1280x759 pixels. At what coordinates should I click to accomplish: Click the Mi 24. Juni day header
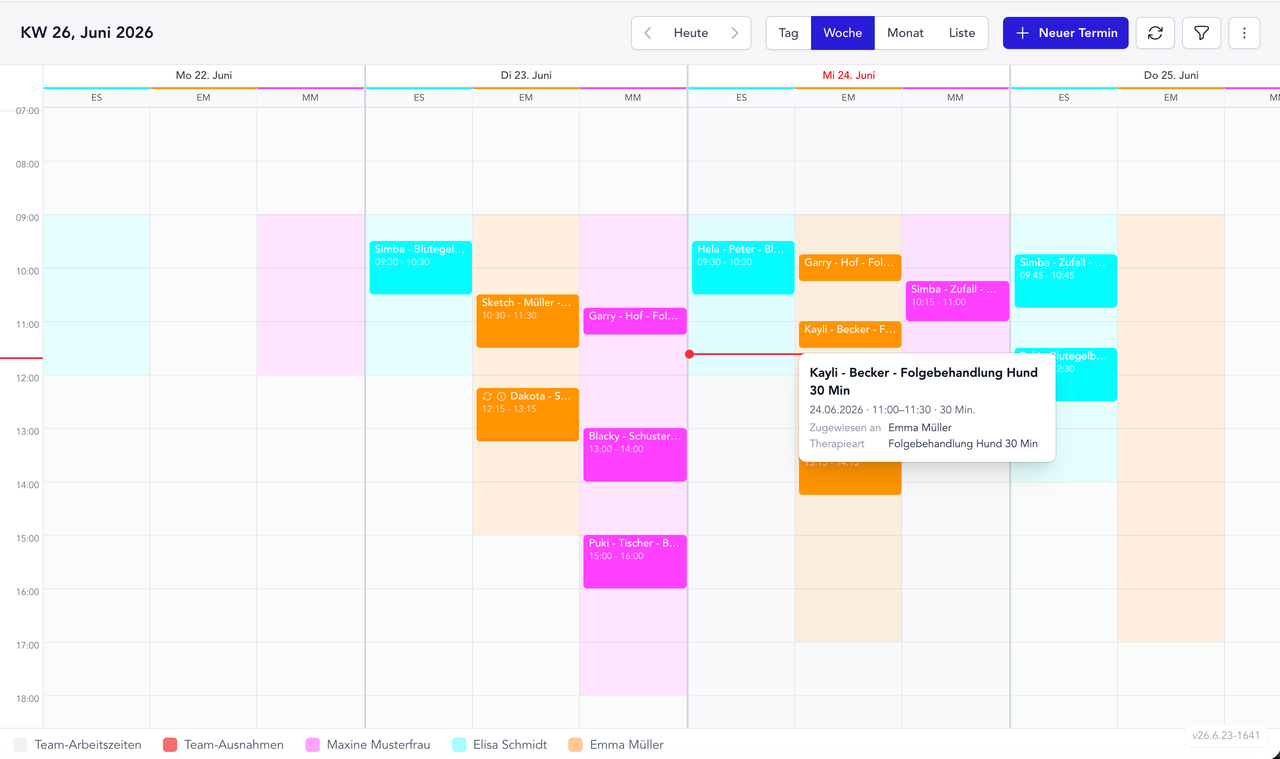(849, 75)
